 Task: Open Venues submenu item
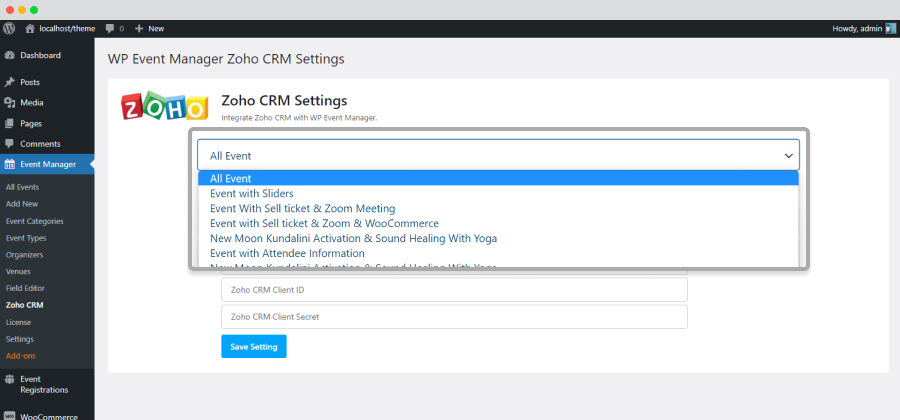click(18, 271)
